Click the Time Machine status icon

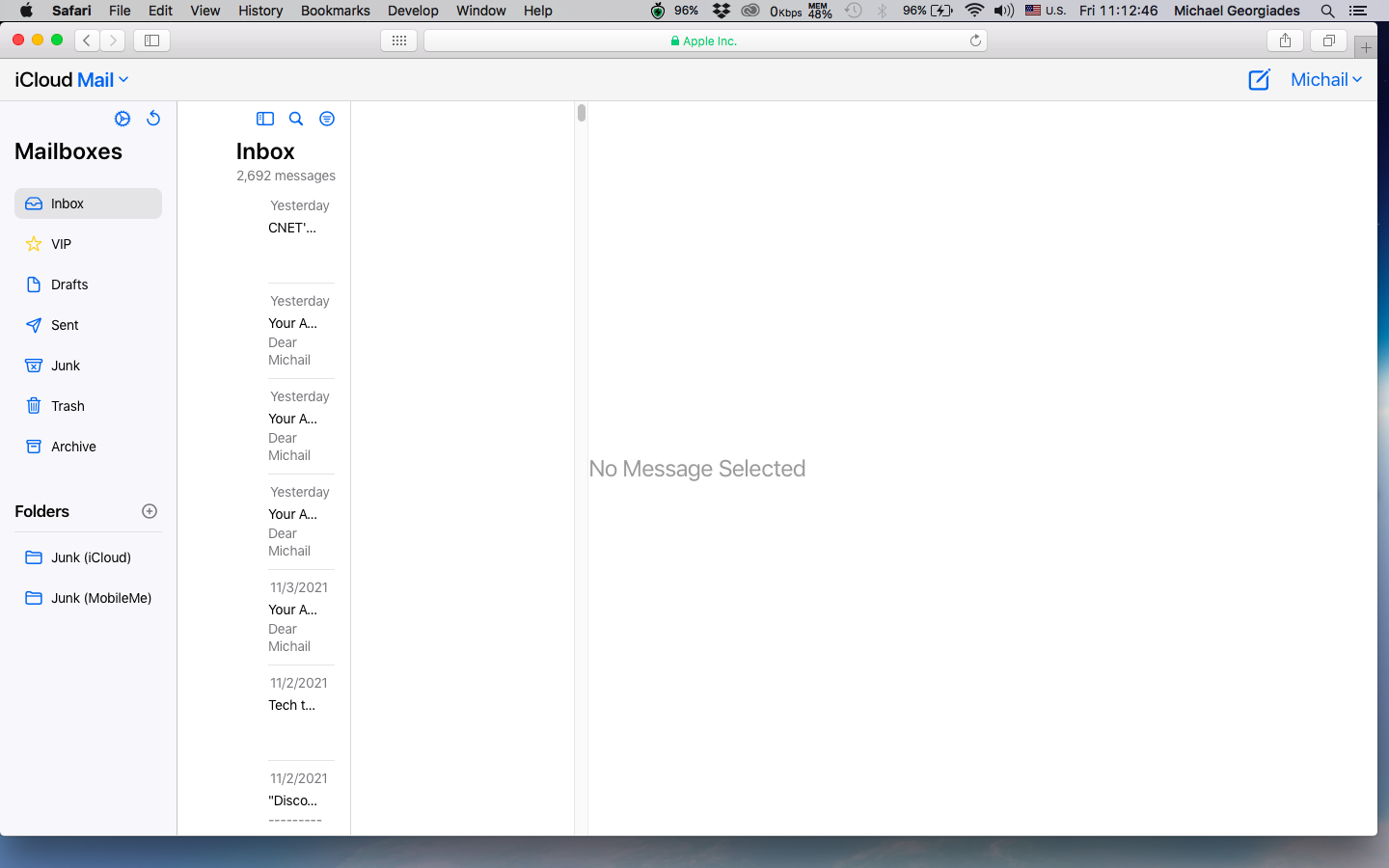[x=854, y=11]
